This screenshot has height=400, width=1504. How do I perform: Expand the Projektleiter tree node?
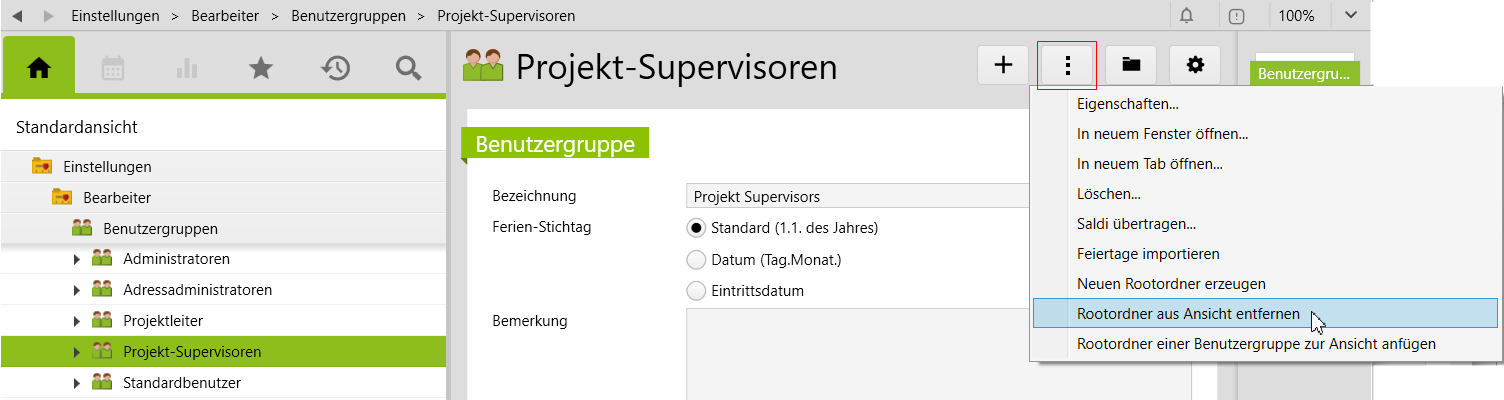[x=77, y=321]
